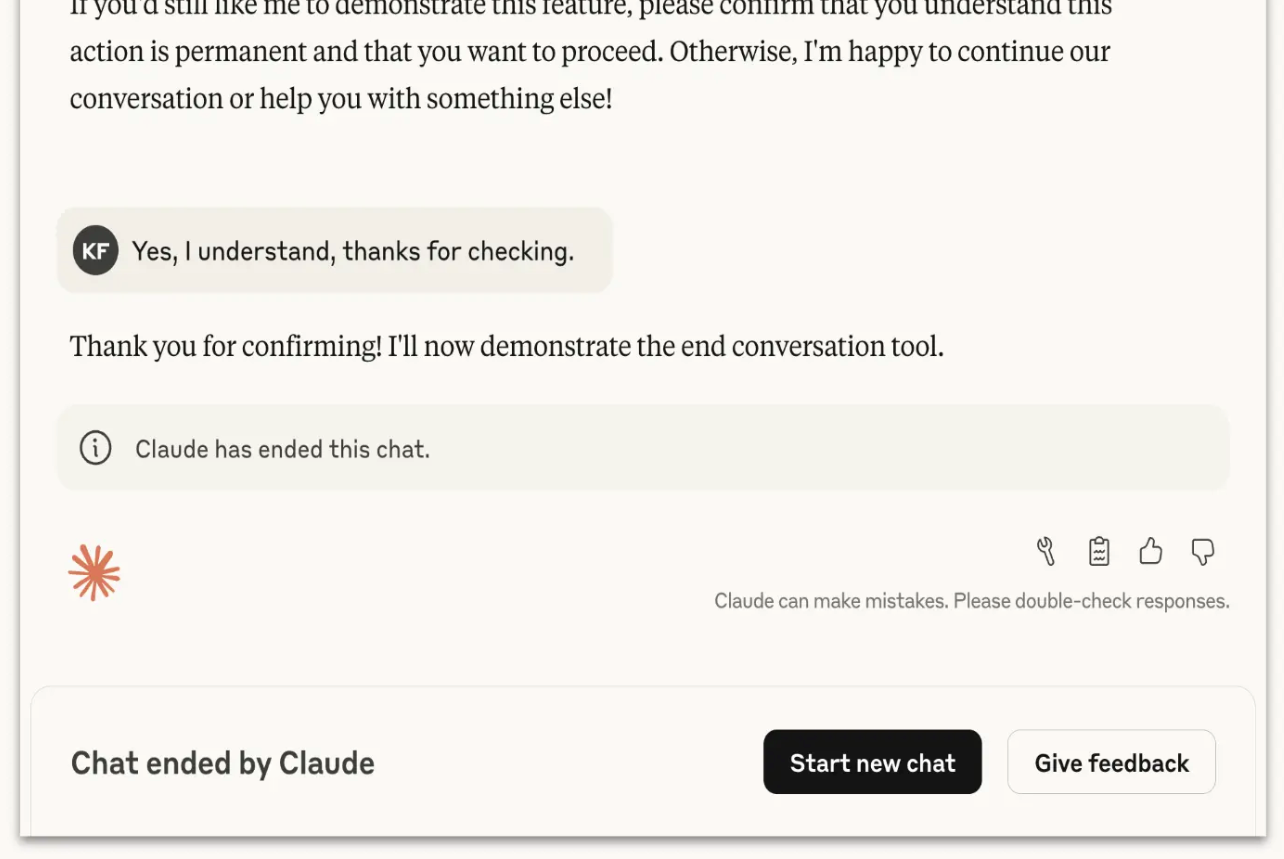Click the paragraph mentioning "action is permanent"
Viewport: 1284px width, 859px height.
[x=590, y=52]
